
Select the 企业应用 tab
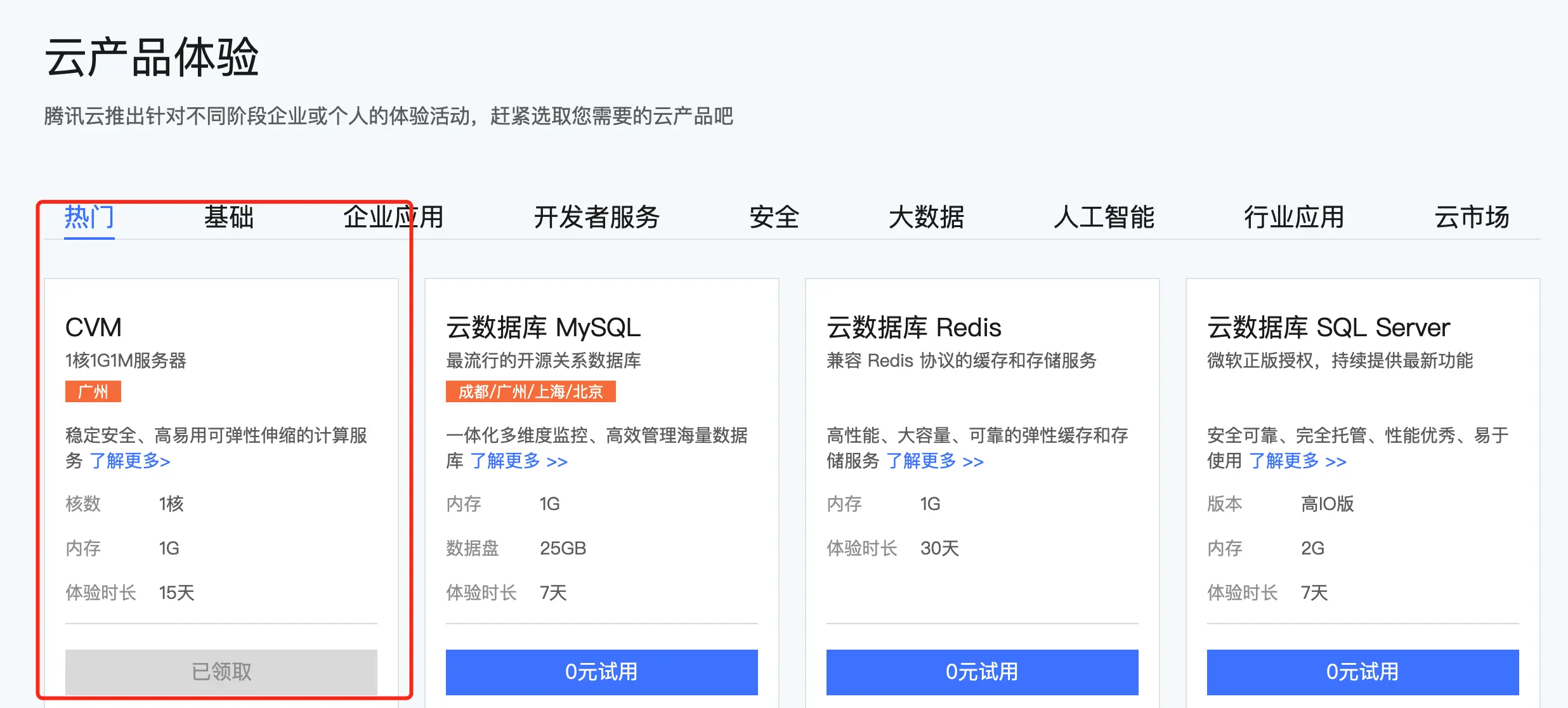(394, 217)
